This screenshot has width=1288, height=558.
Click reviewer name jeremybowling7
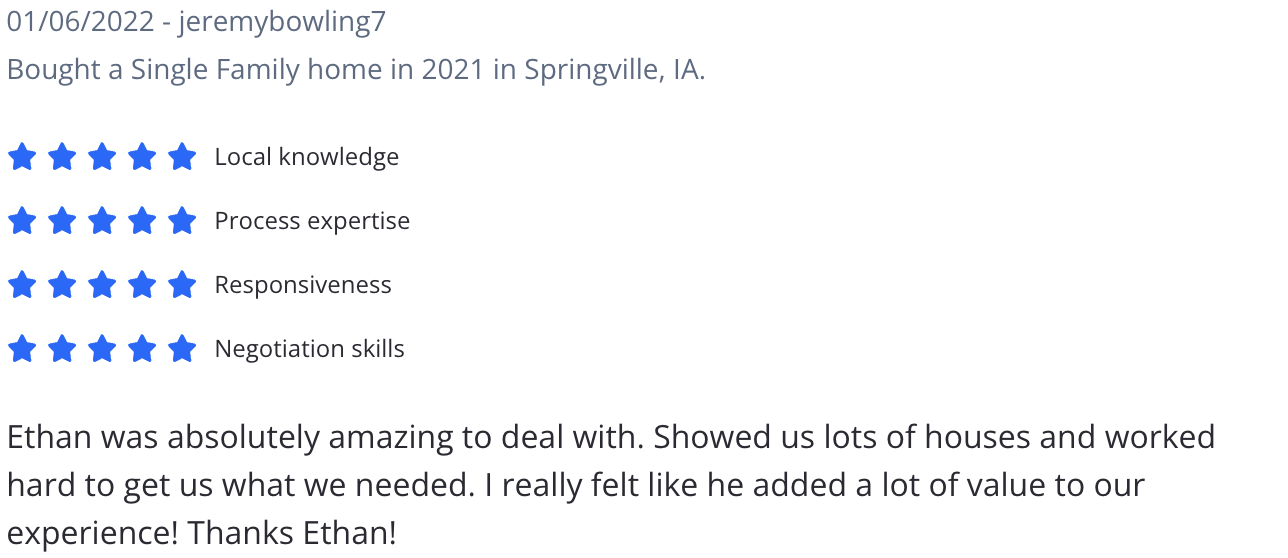click(x=282, y=21)
